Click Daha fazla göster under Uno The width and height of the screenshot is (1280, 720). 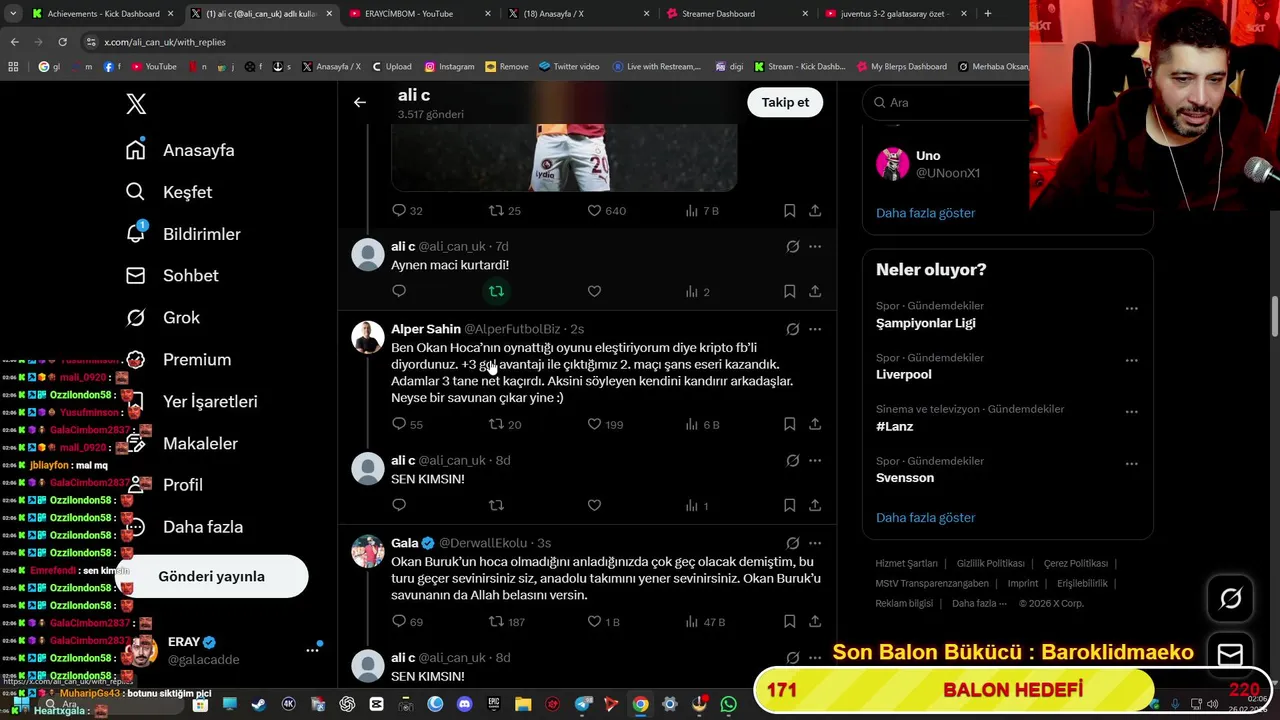(925, 213)
